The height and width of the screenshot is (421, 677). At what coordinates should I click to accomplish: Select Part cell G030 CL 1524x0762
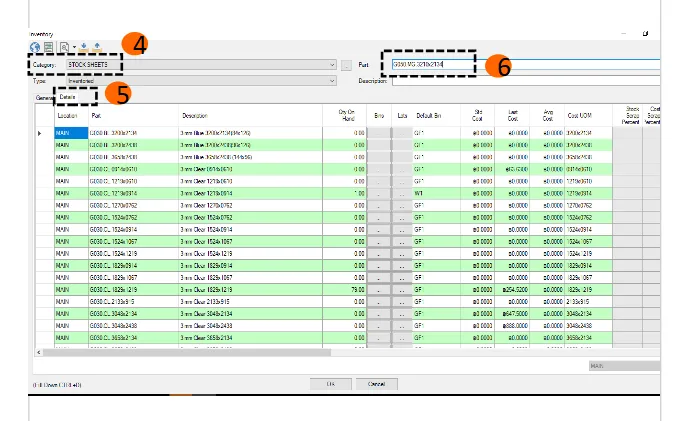click(133, 218)
